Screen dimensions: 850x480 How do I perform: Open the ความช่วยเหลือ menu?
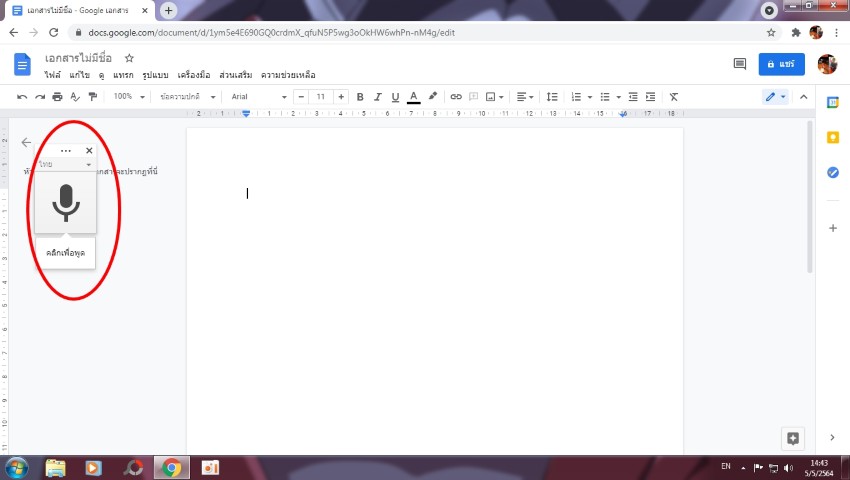288,75
